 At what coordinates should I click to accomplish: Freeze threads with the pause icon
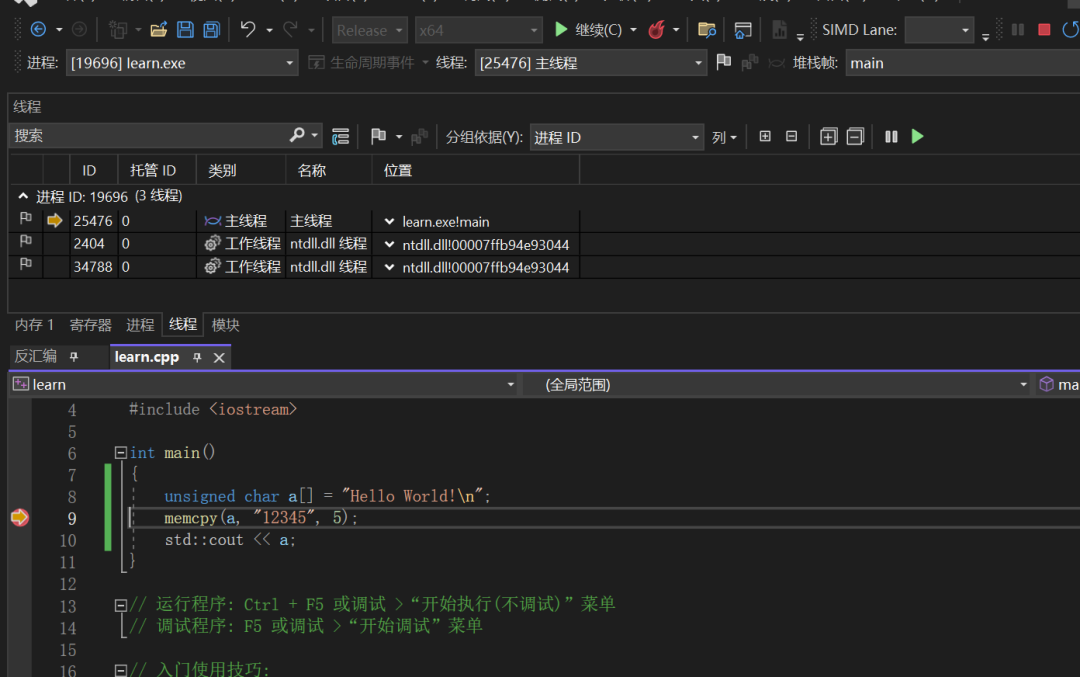(891, 137)
